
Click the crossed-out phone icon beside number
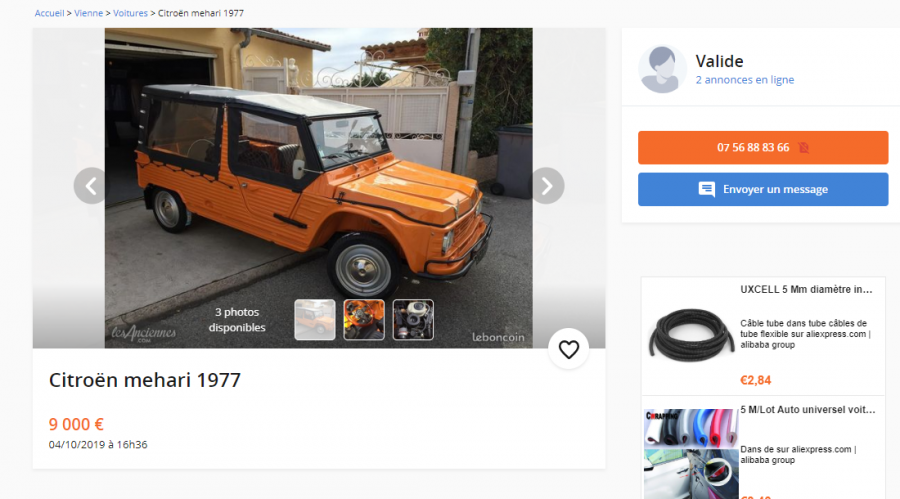click(x=804, y=148)
